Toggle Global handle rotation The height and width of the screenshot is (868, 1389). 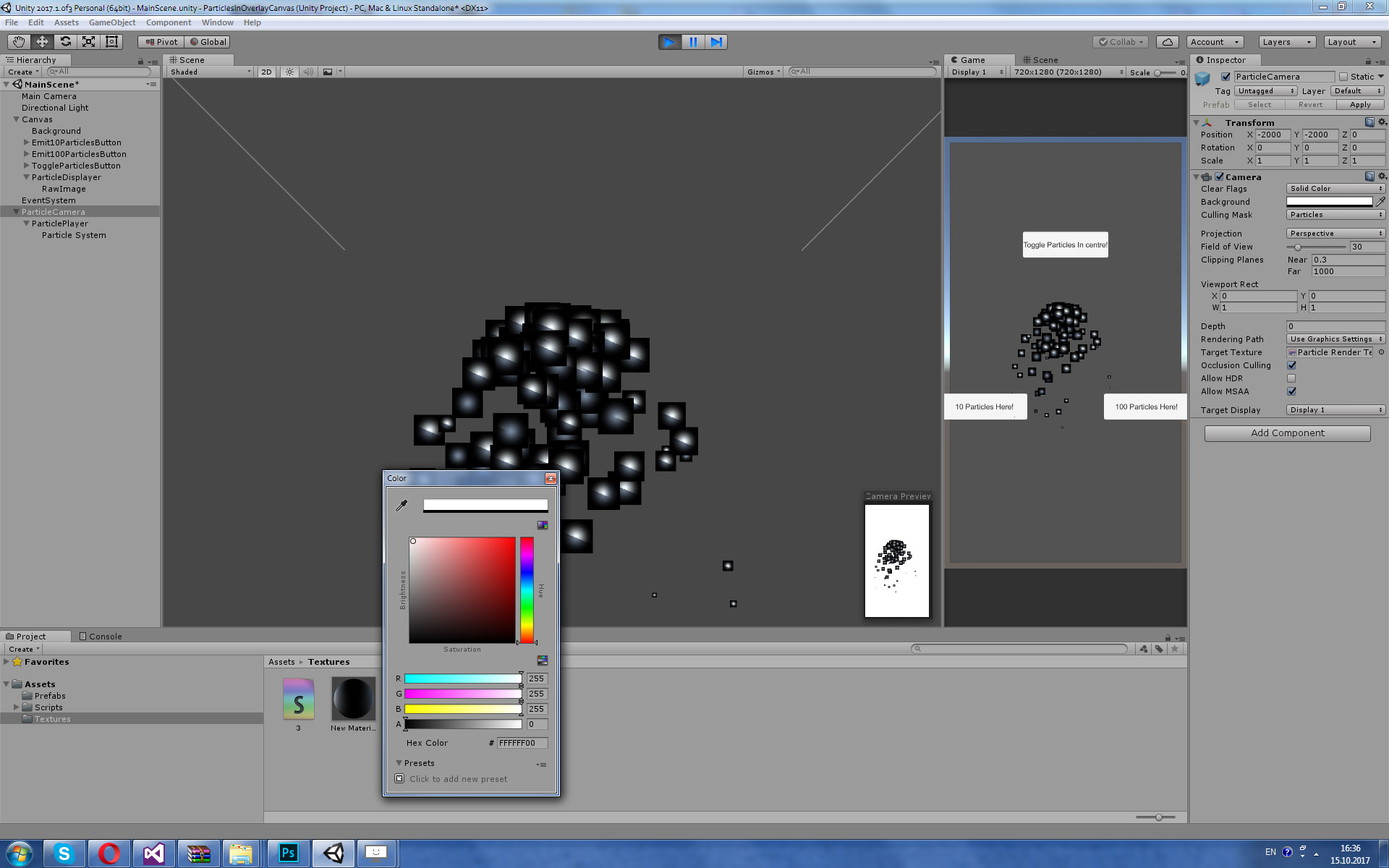208,42
